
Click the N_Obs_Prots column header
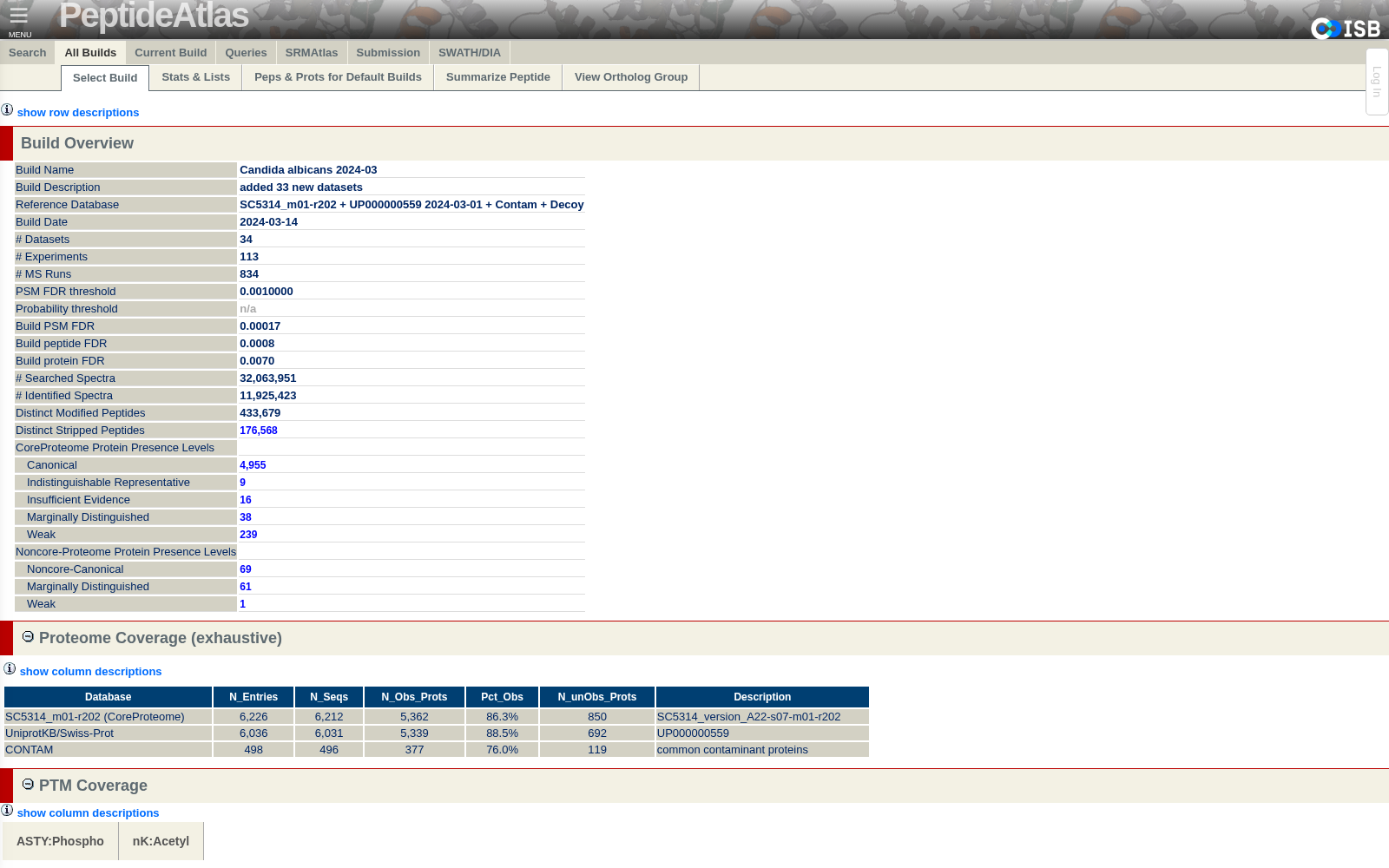pyautogui.click(x=414, y=697)
